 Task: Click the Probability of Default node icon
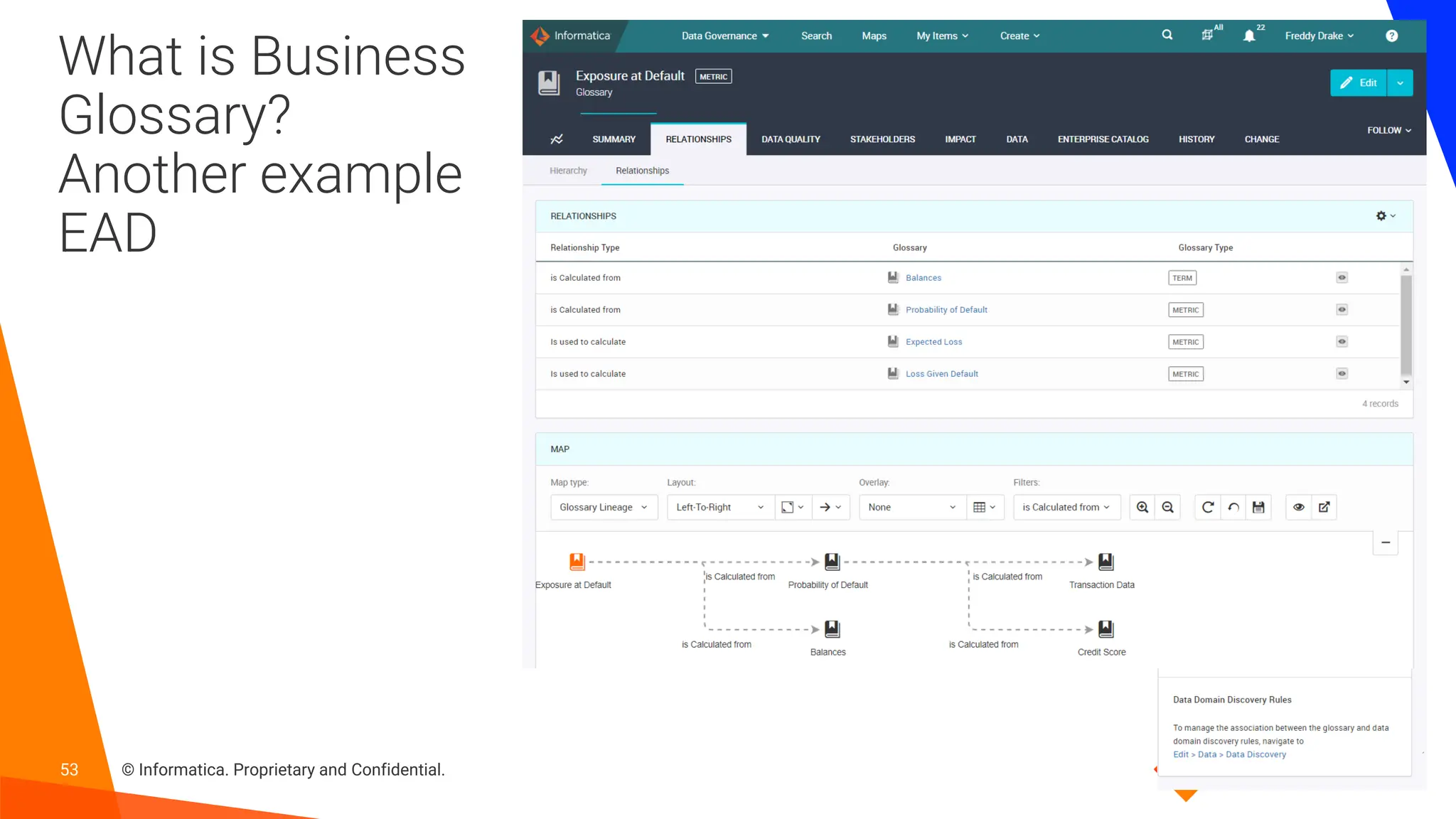click(832, 562)
